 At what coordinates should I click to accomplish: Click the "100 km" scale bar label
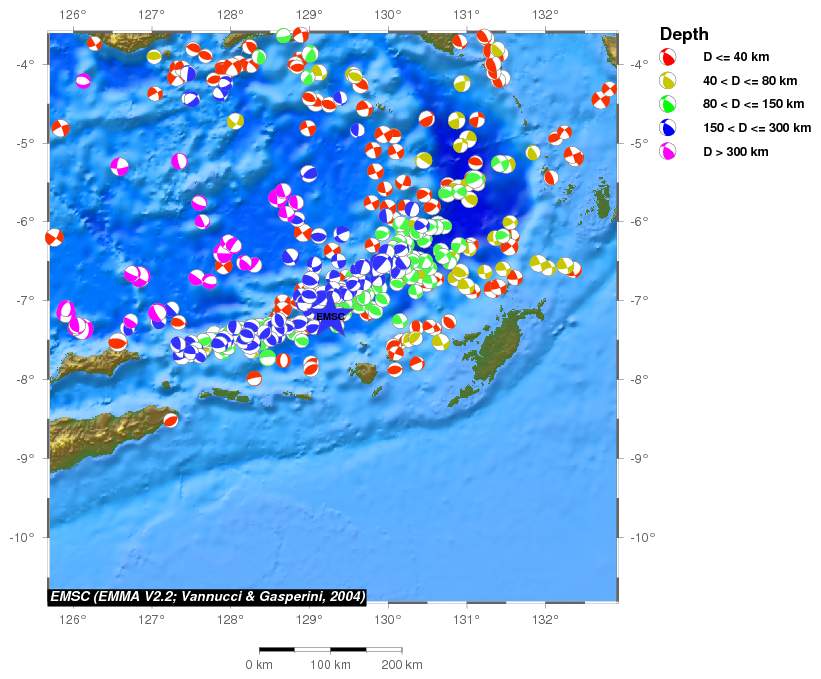click(x=330, y=665)
